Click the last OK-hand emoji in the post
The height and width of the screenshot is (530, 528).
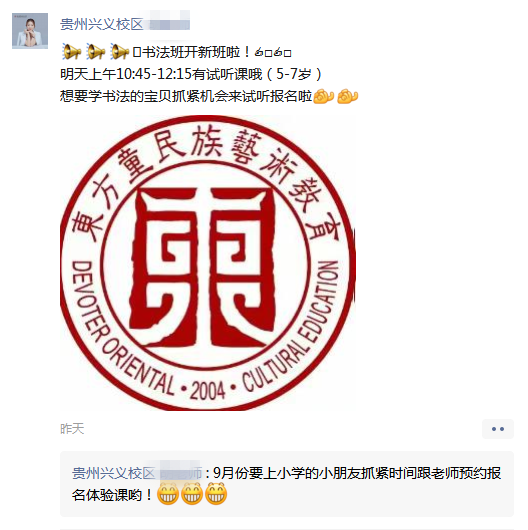point(347,96)
